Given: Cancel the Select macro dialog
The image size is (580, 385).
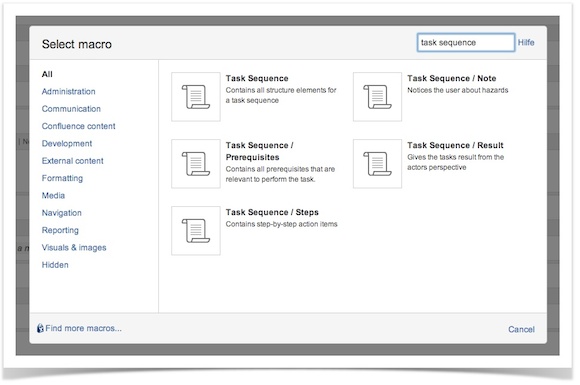Looking at the screenshot, I should point(521,329).
